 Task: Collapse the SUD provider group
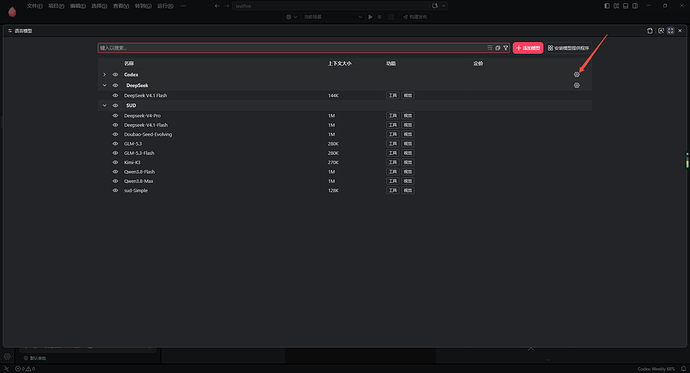pyautogui.click(x=104, y=106)
